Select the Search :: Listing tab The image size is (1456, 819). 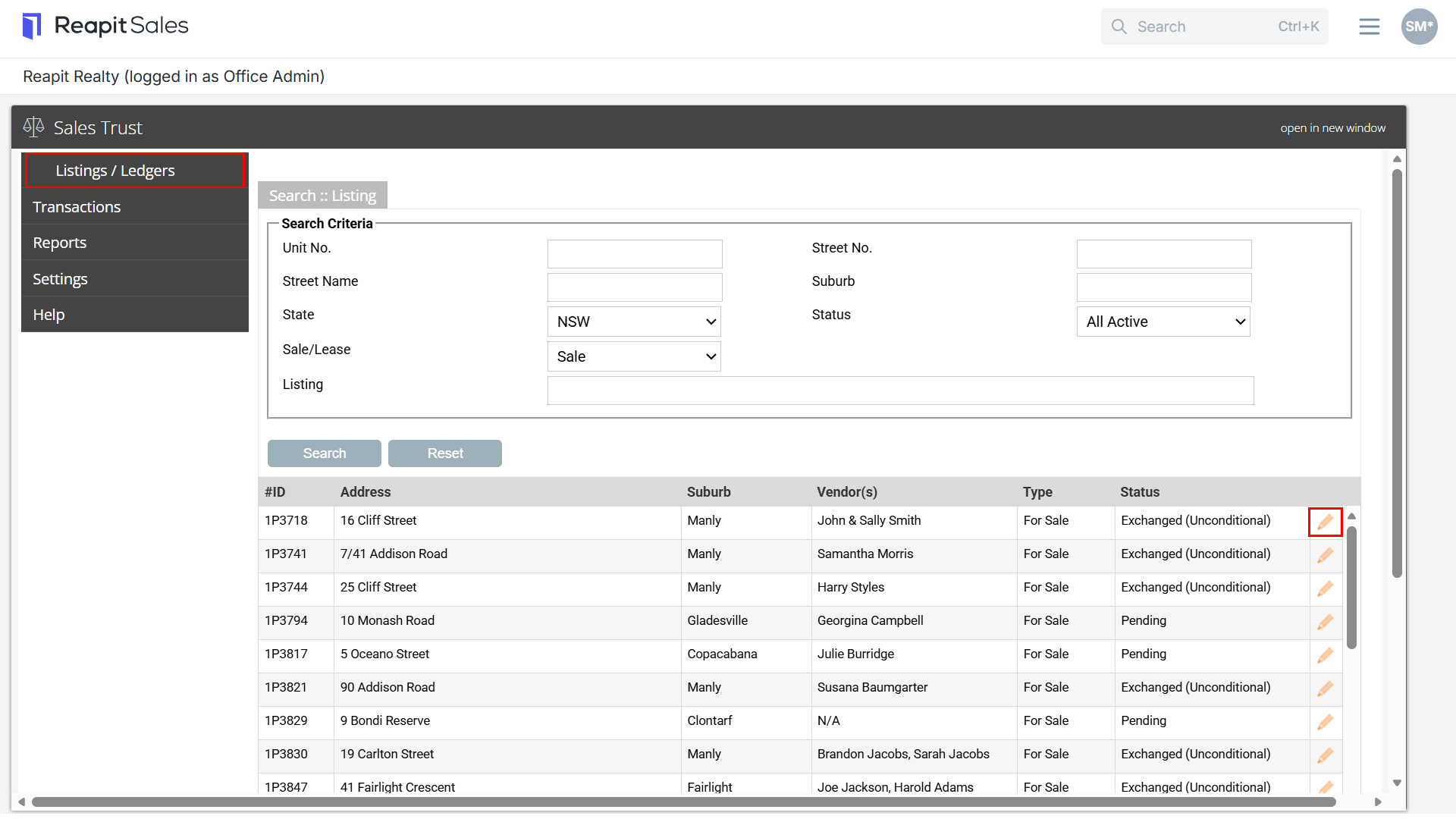322,196
